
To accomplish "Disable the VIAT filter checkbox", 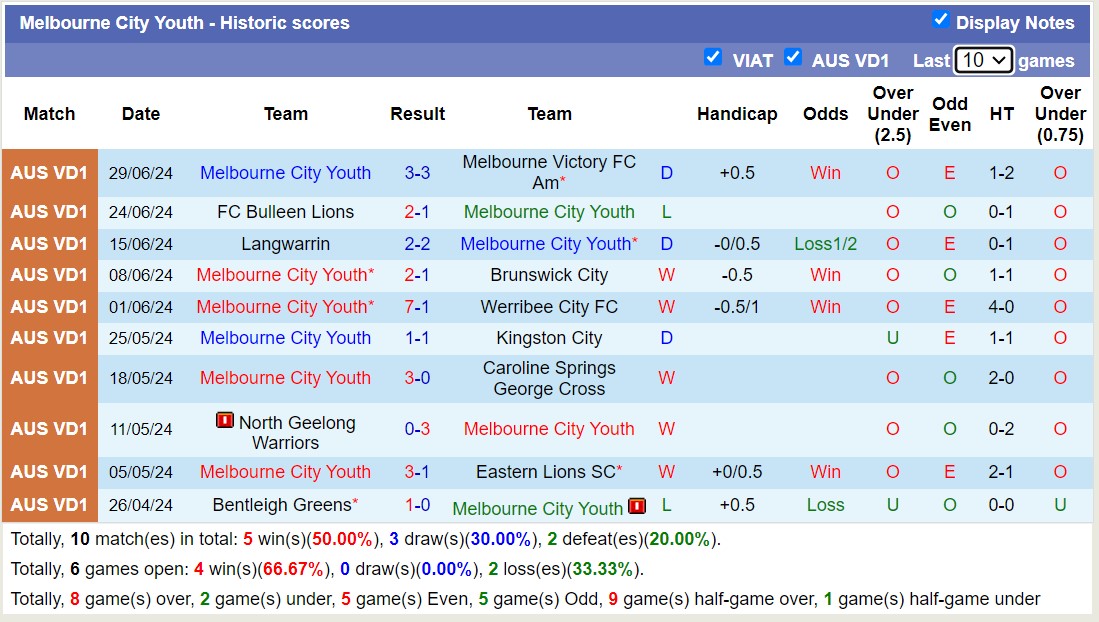I will [714, 59].
